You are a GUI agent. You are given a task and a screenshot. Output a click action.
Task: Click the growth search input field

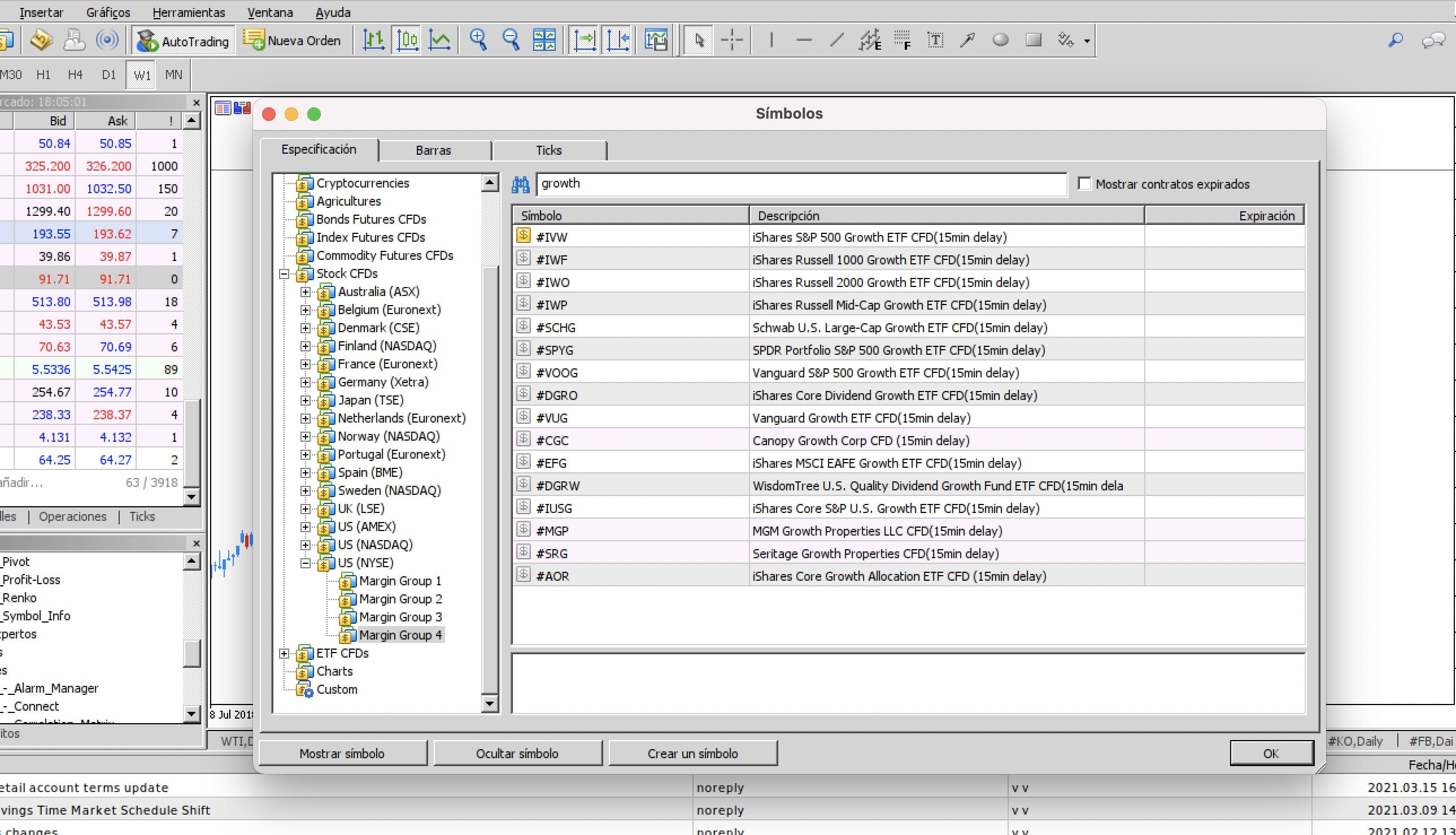[801, 184]
